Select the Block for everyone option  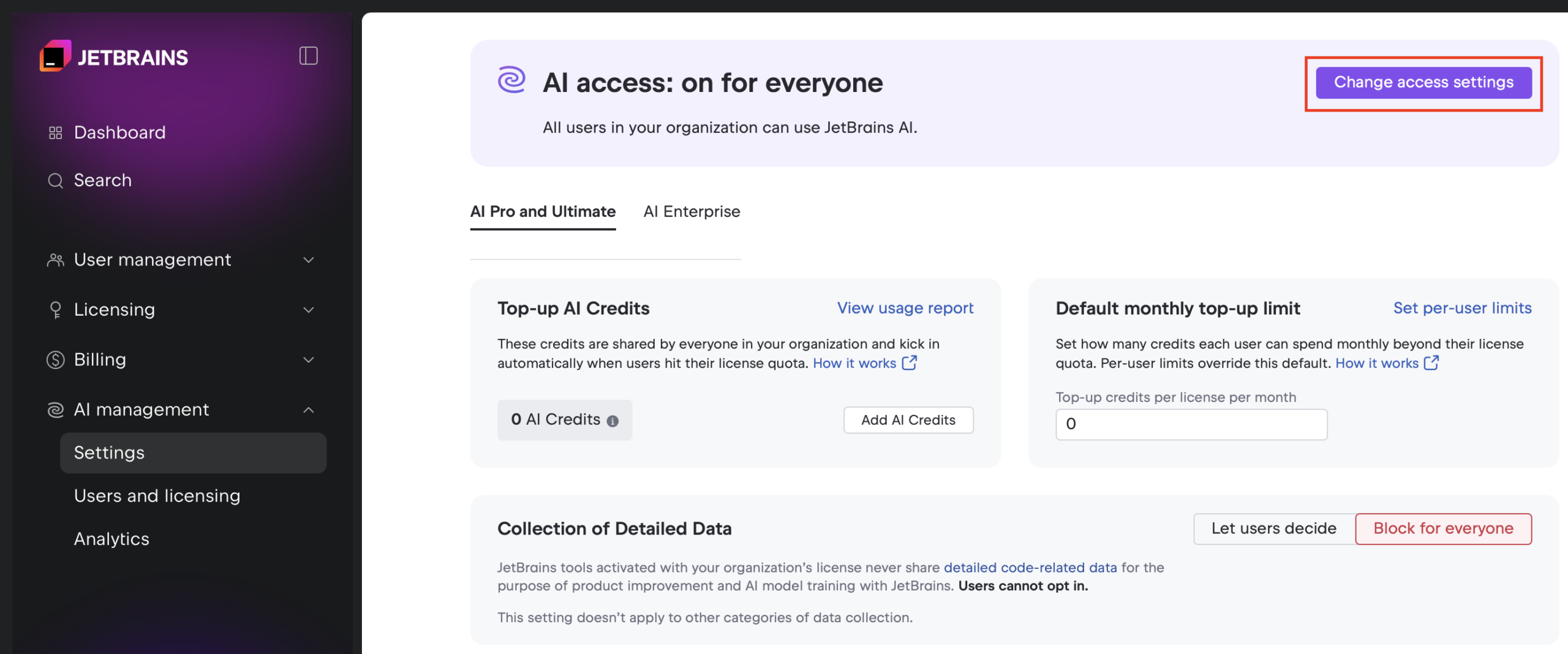[1443, 528]
